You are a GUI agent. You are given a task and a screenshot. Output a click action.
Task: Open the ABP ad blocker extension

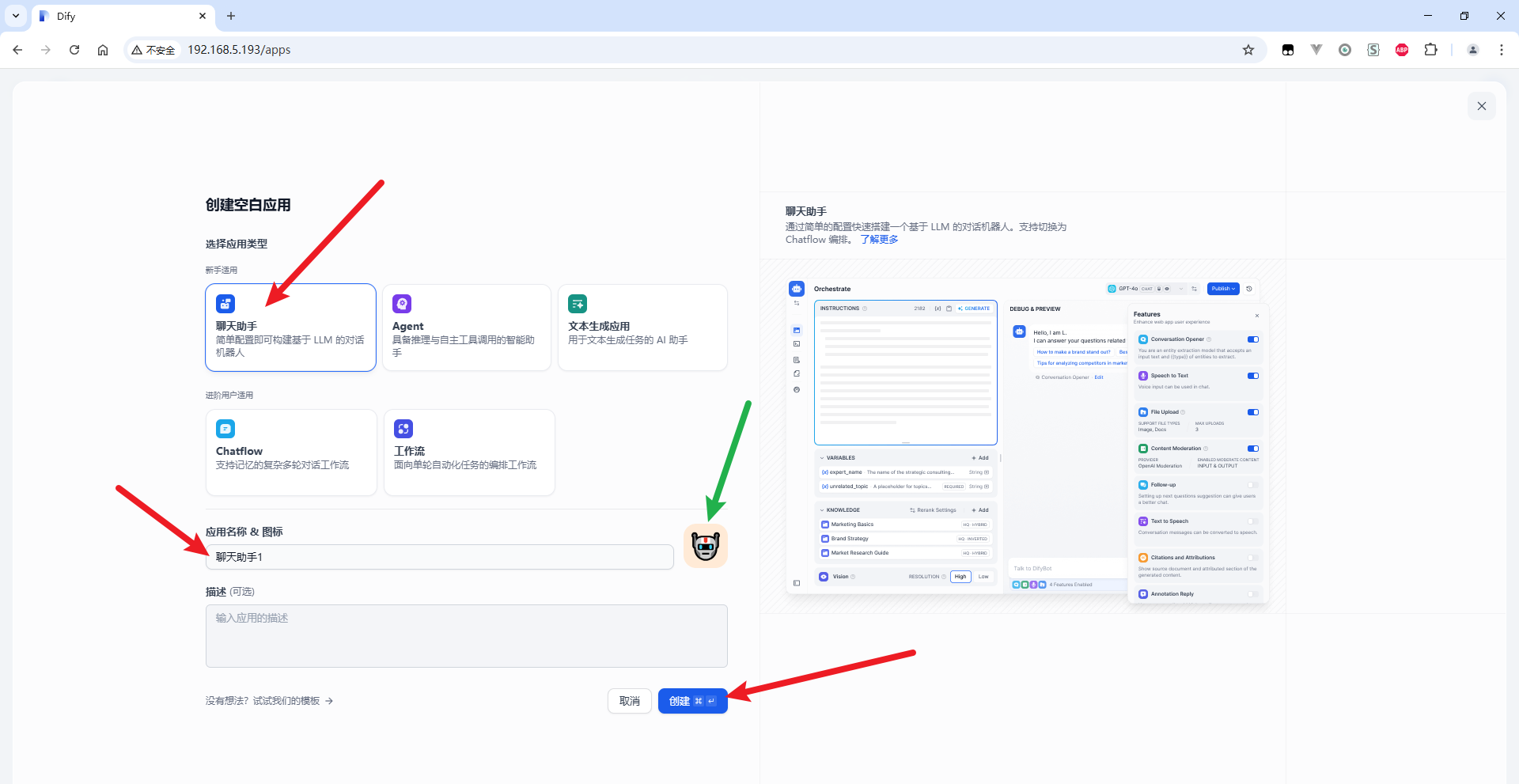[x=1402, y=50]
